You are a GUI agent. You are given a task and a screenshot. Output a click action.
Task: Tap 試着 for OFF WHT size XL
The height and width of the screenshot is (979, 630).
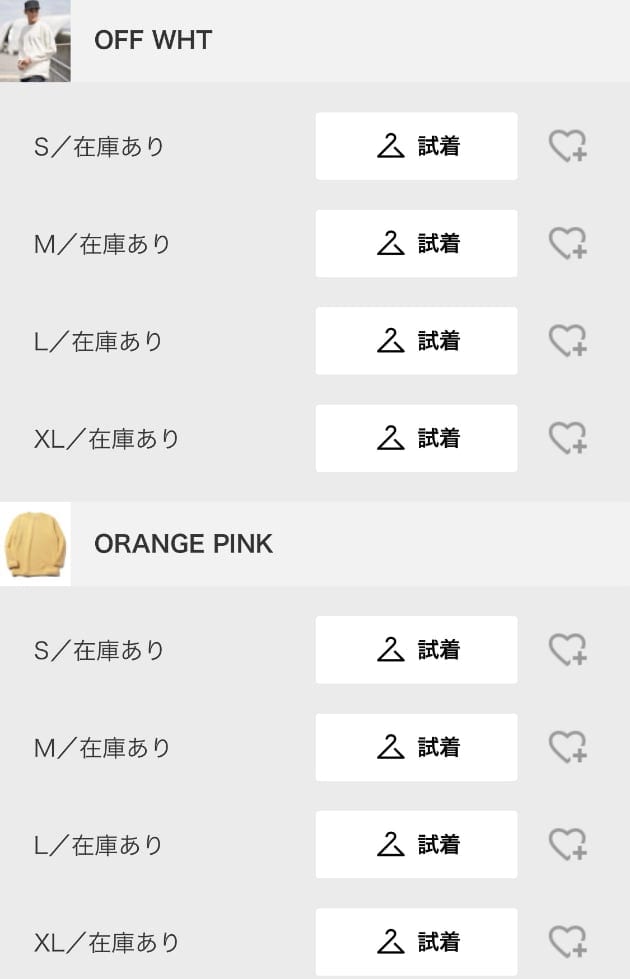tap(416, 438)
